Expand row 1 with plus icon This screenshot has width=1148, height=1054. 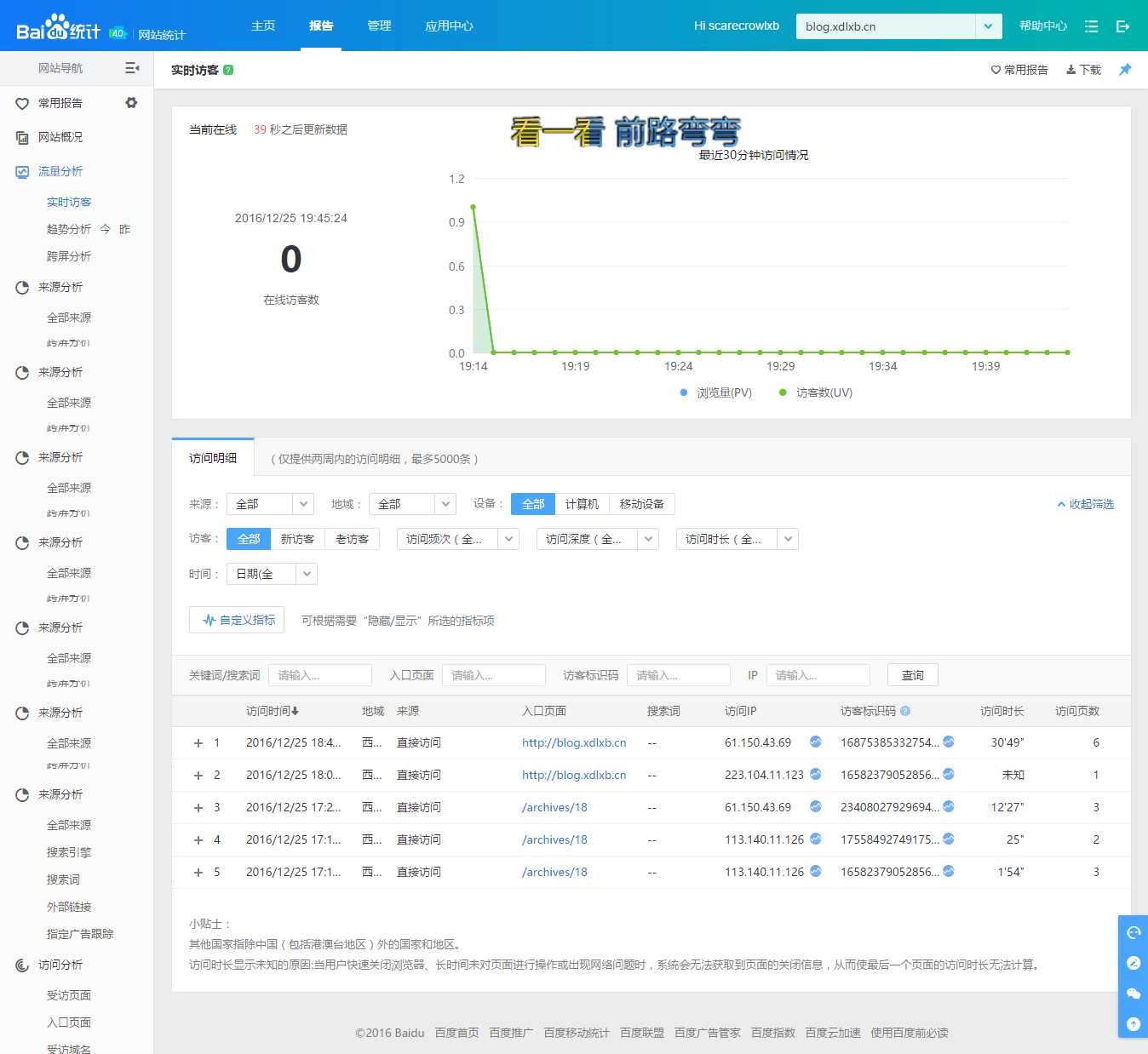point(198,743)
